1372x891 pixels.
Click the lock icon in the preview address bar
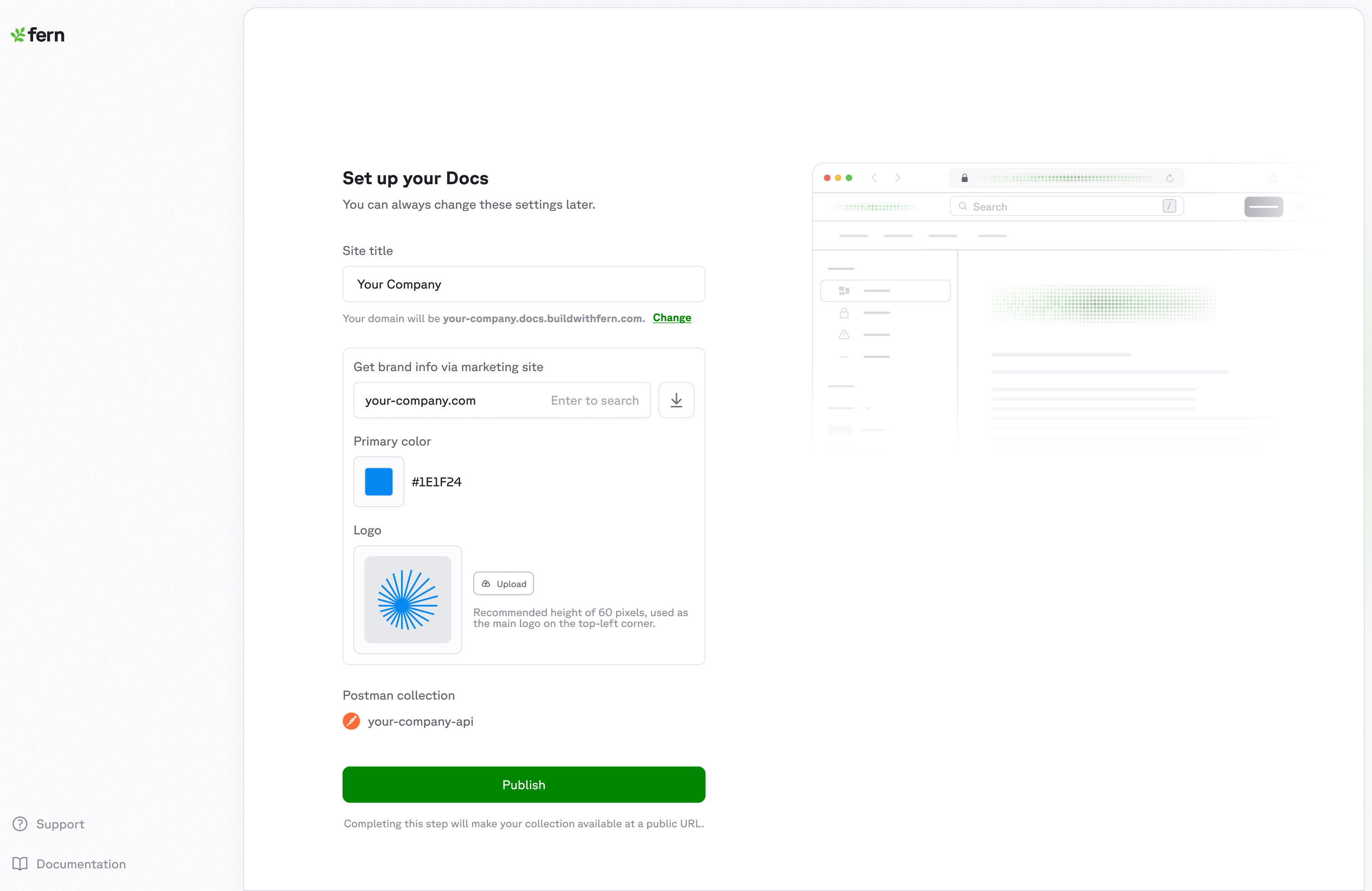[x=964, y=178]
